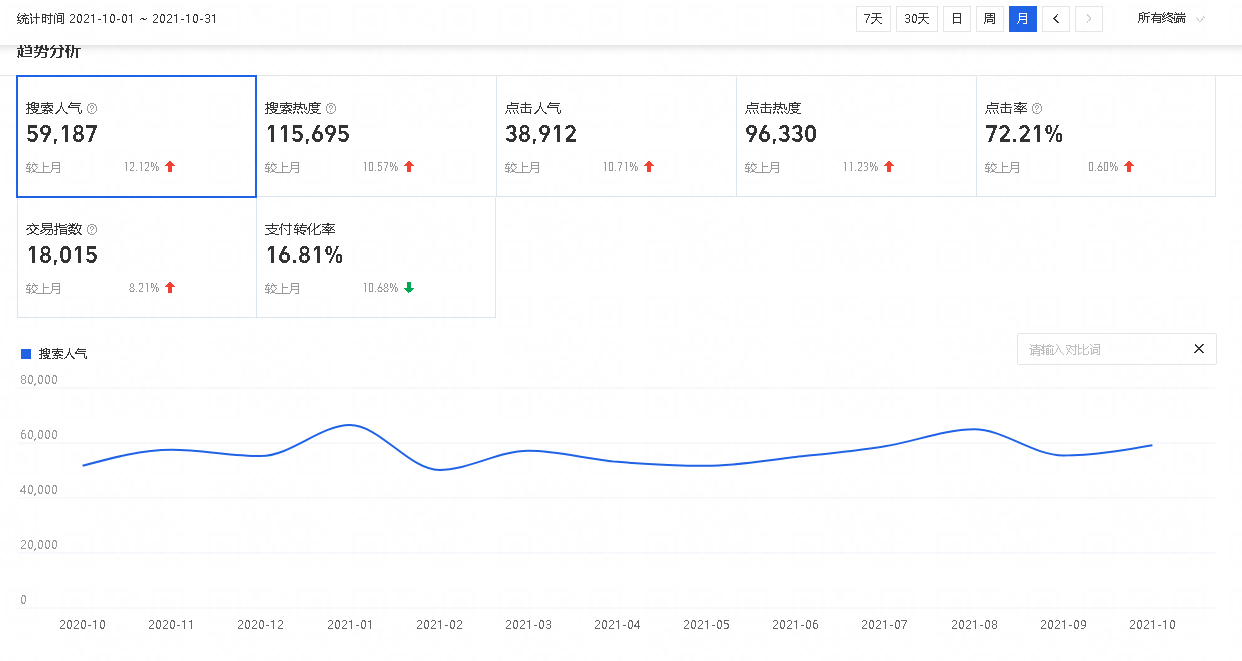1242x661 pixels.
Task: Clear comparison word with X icon
Action: (x=1199, y=349)
